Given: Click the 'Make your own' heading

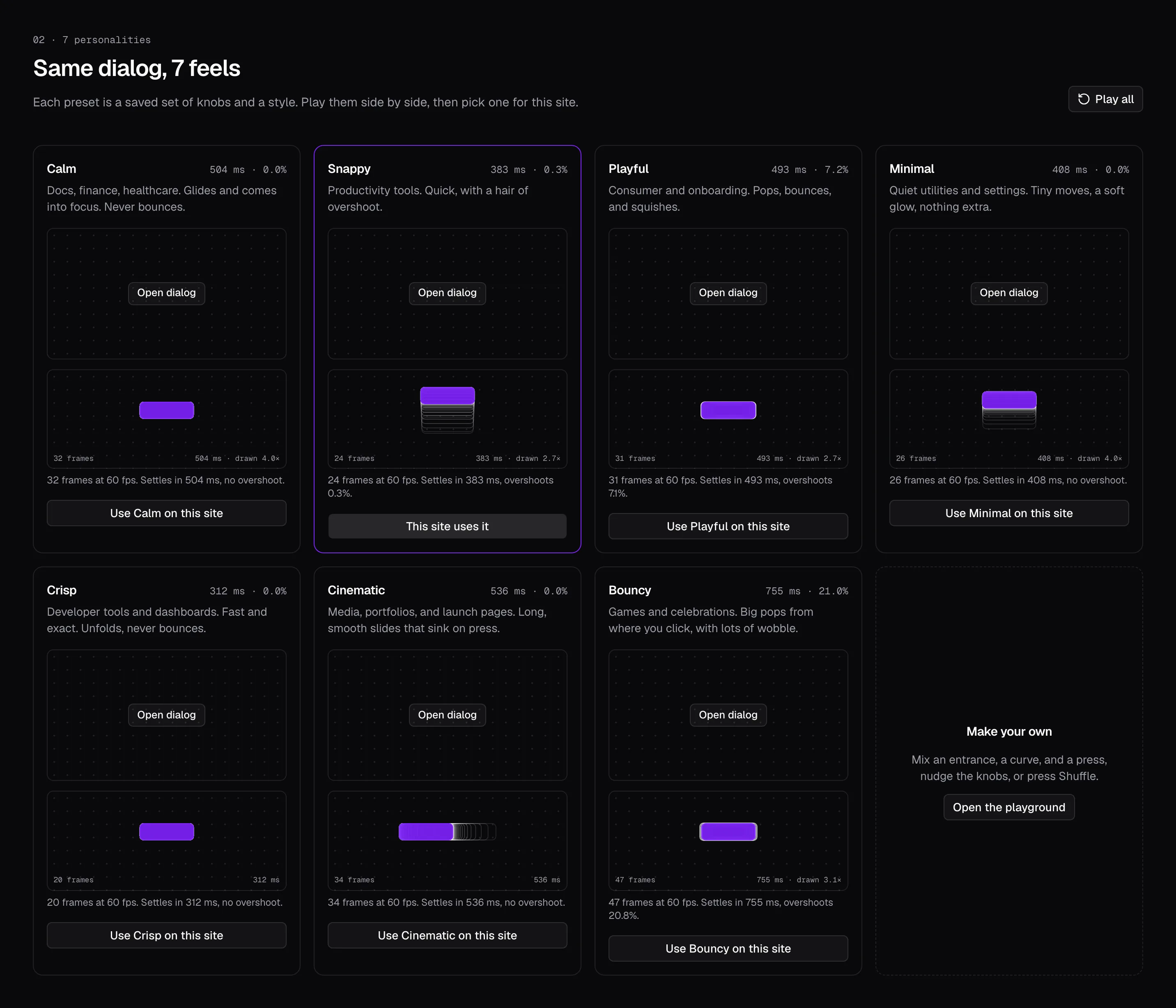Looking at the screenshot, I should [1009, 732].
